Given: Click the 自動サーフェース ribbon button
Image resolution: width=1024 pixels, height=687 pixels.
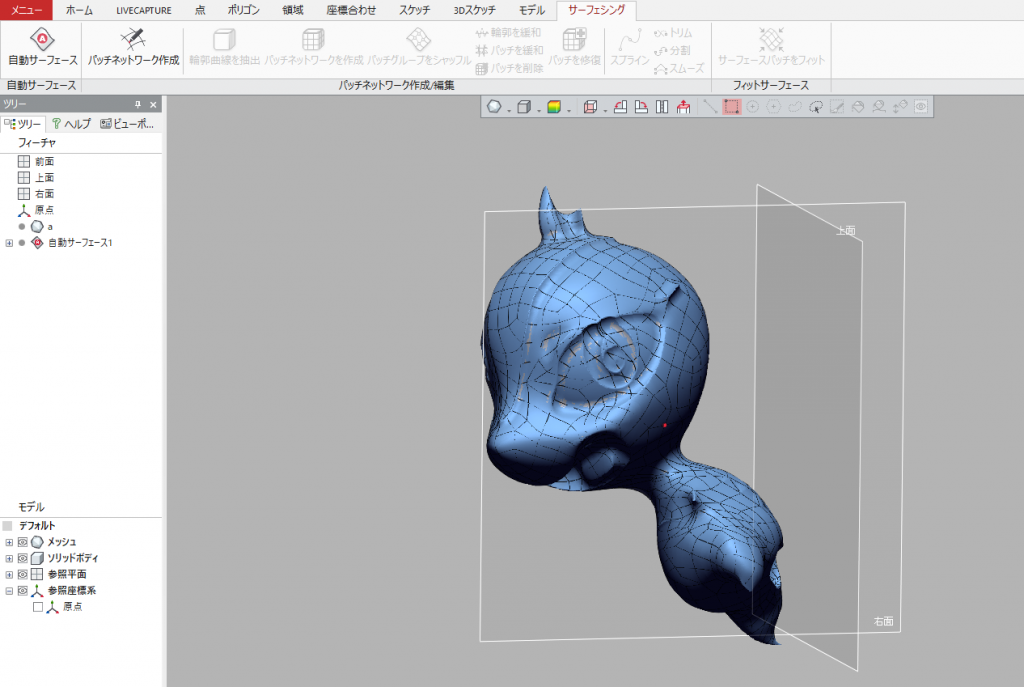Looking at the screenshot, I should [42, 47].
